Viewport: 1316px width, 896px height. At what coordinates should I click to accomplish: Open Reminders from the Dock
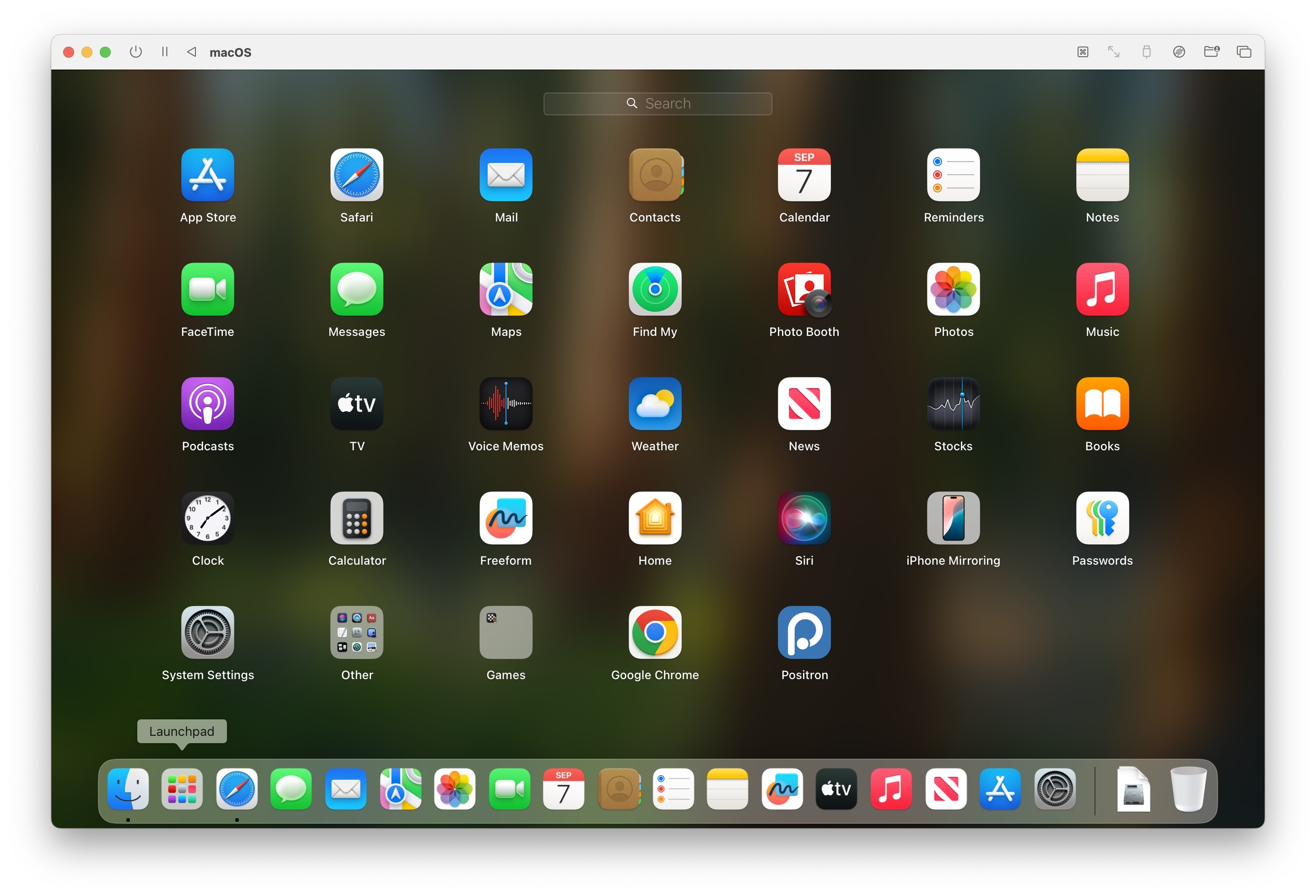[673, 789]
